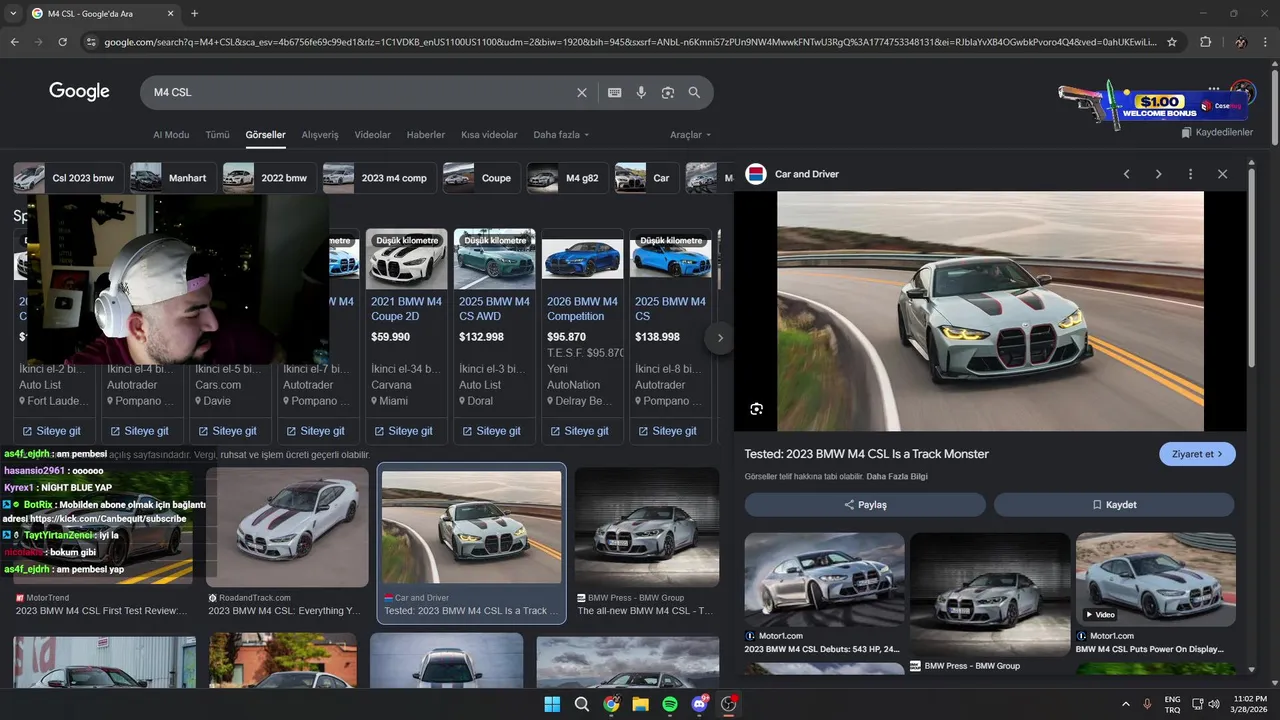
Task: Open Chrome extensions puzzle icon
Action: tap(1205, 42)
